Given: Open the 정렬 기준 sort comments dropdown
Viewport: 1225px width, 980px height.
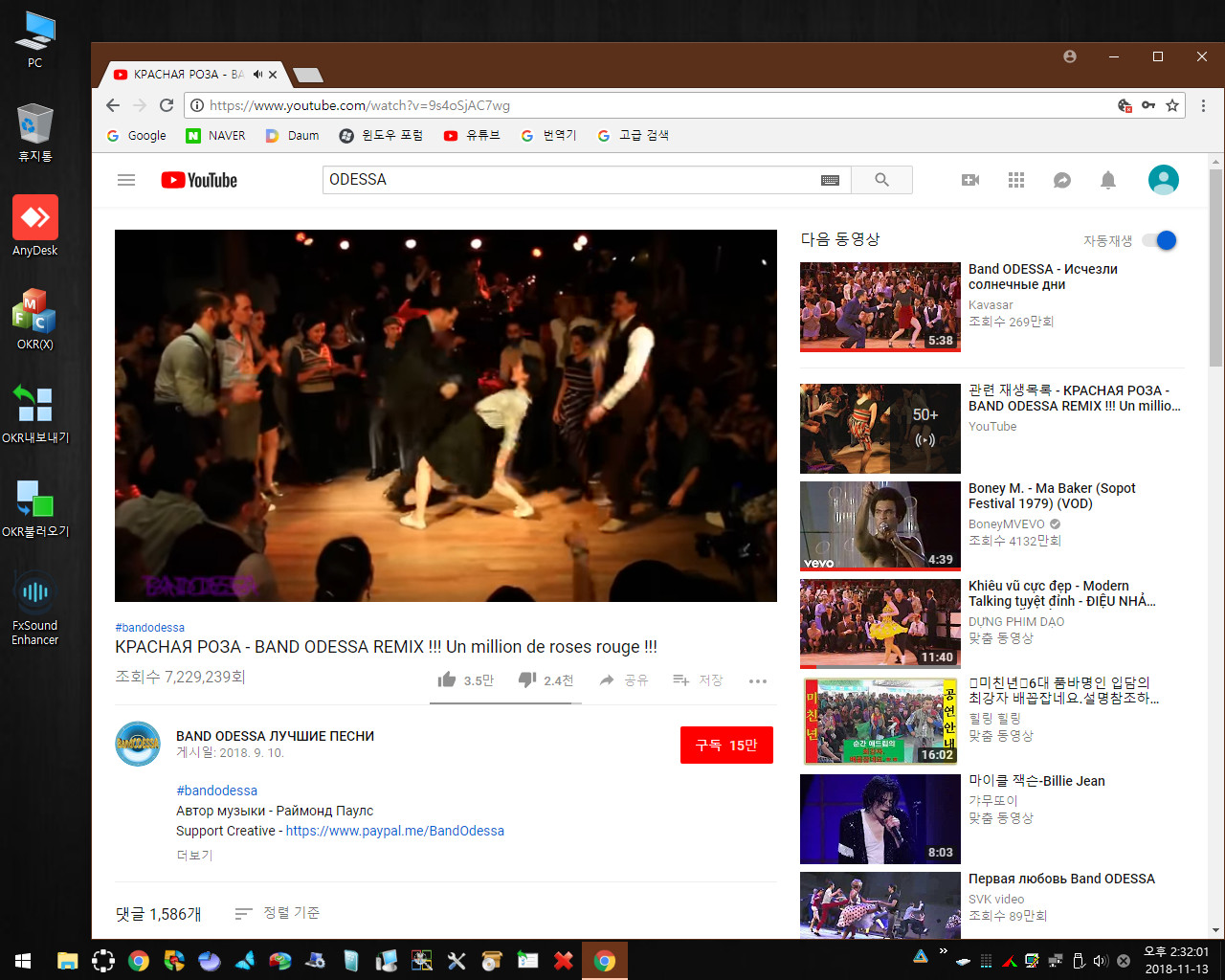Looking at the screenshot, I should [x=278, y=913].
